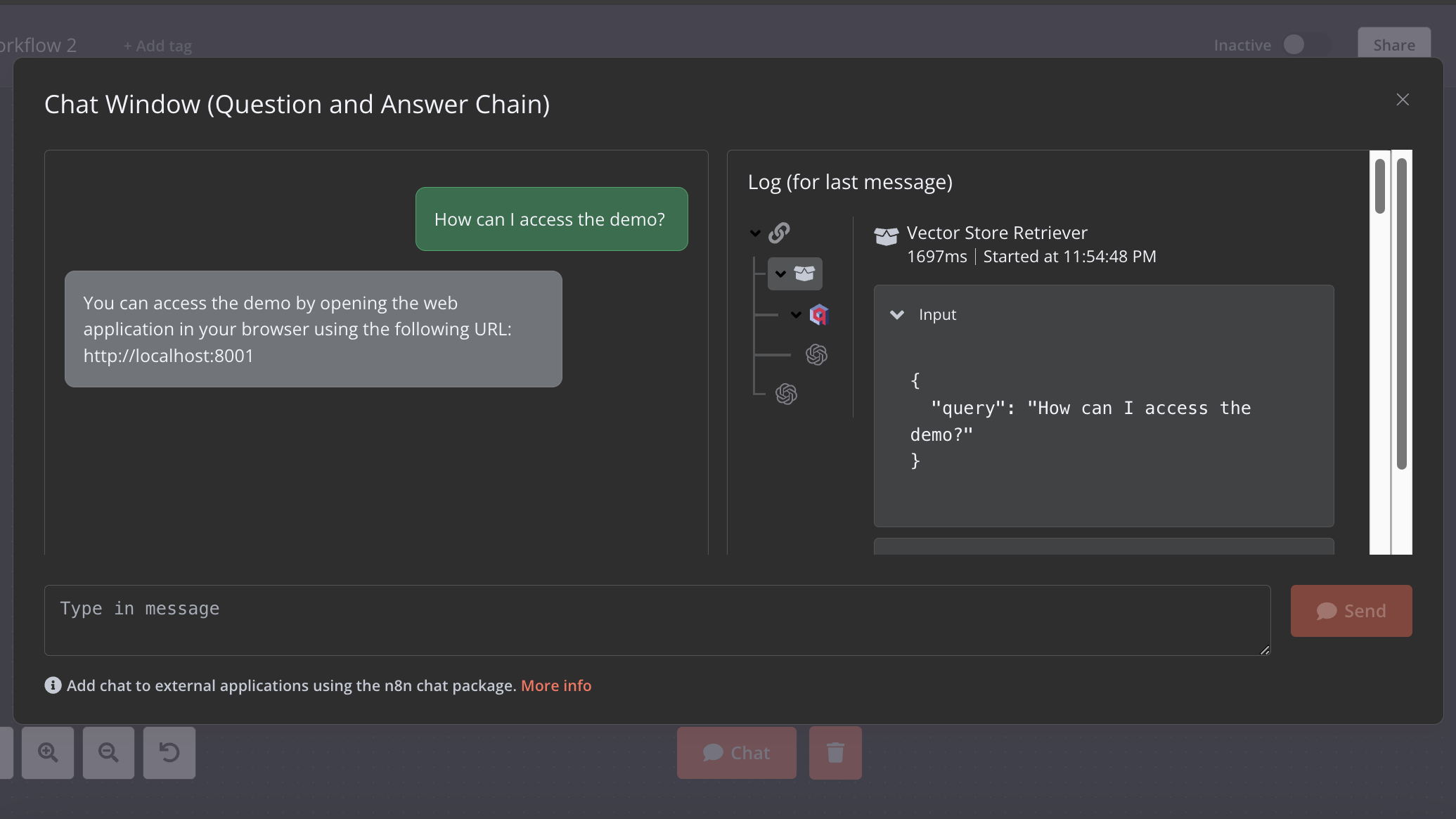Click the first OpenAI GPT node icon

pyautogui.click(x=817, y=354)
